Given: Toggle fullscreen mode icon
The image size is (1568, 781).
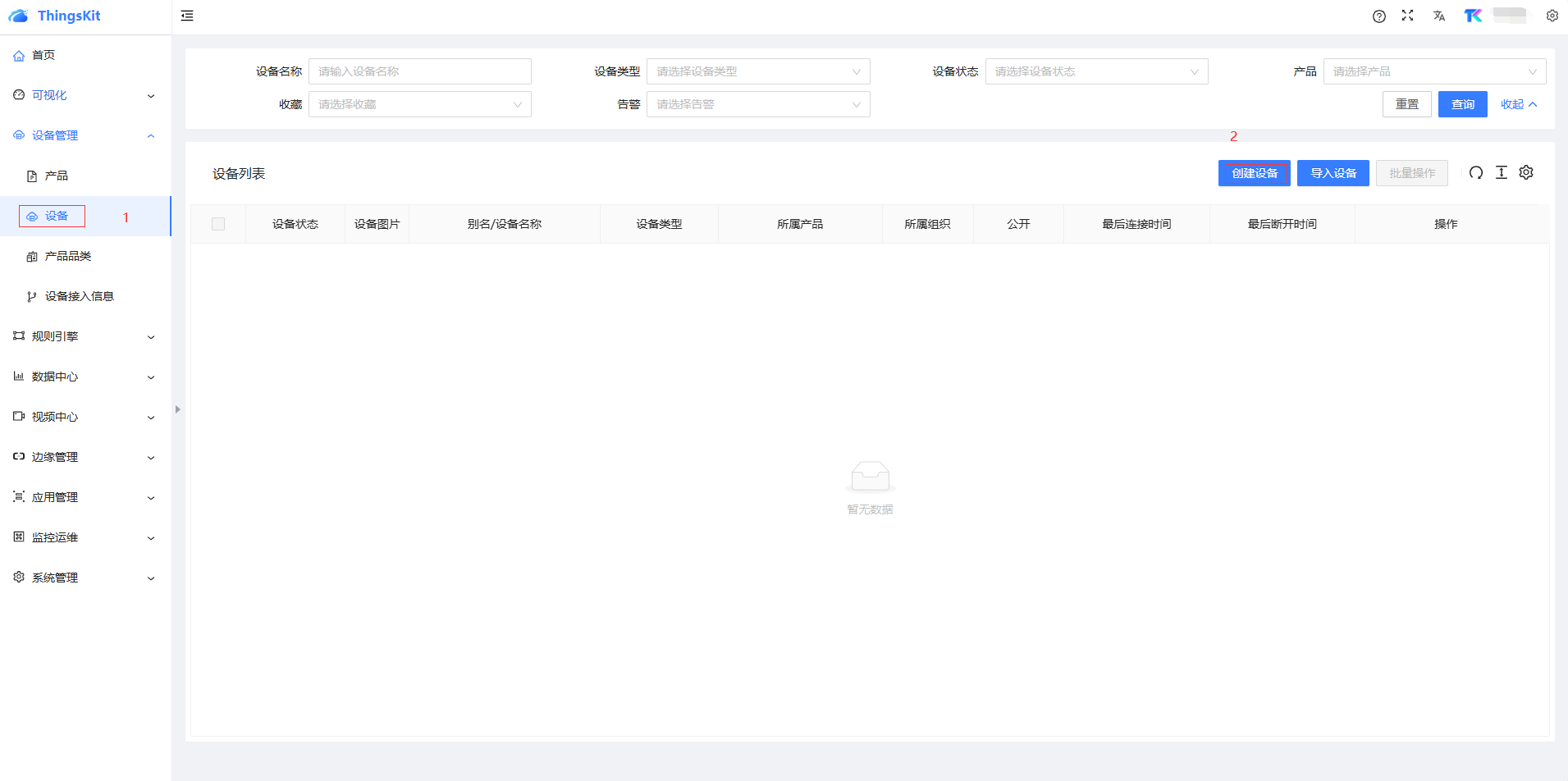Looking at the screenshot, I should [1408, 16].
